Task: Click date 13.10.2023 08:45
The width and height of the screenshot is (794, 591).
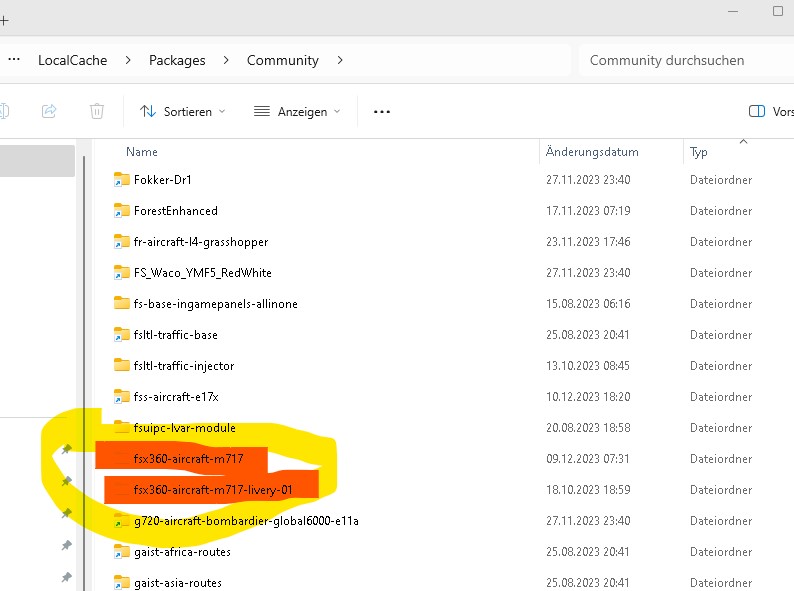Action: pos(587,366)
